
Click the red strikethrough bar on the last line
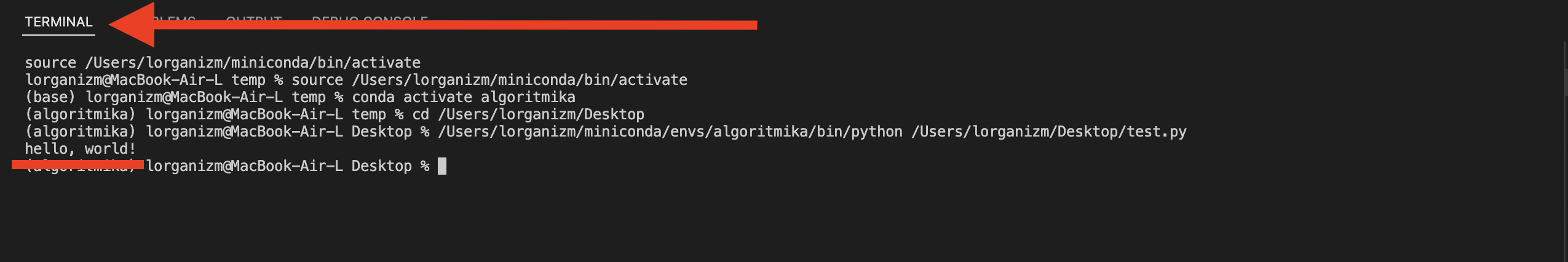click(77, 164)
